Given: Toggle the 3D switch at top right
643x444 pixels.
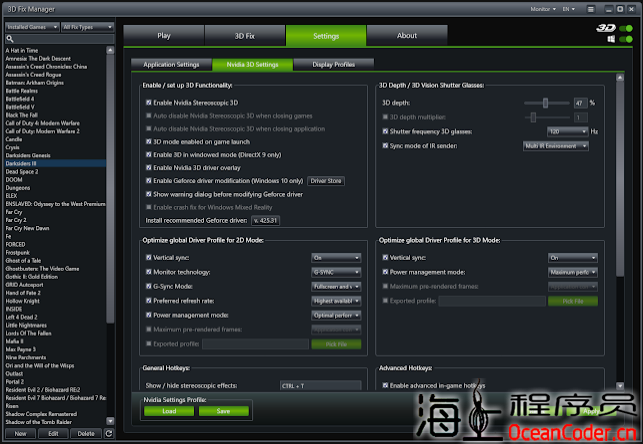Looking at the screenshot, I should tap(626, 28).
